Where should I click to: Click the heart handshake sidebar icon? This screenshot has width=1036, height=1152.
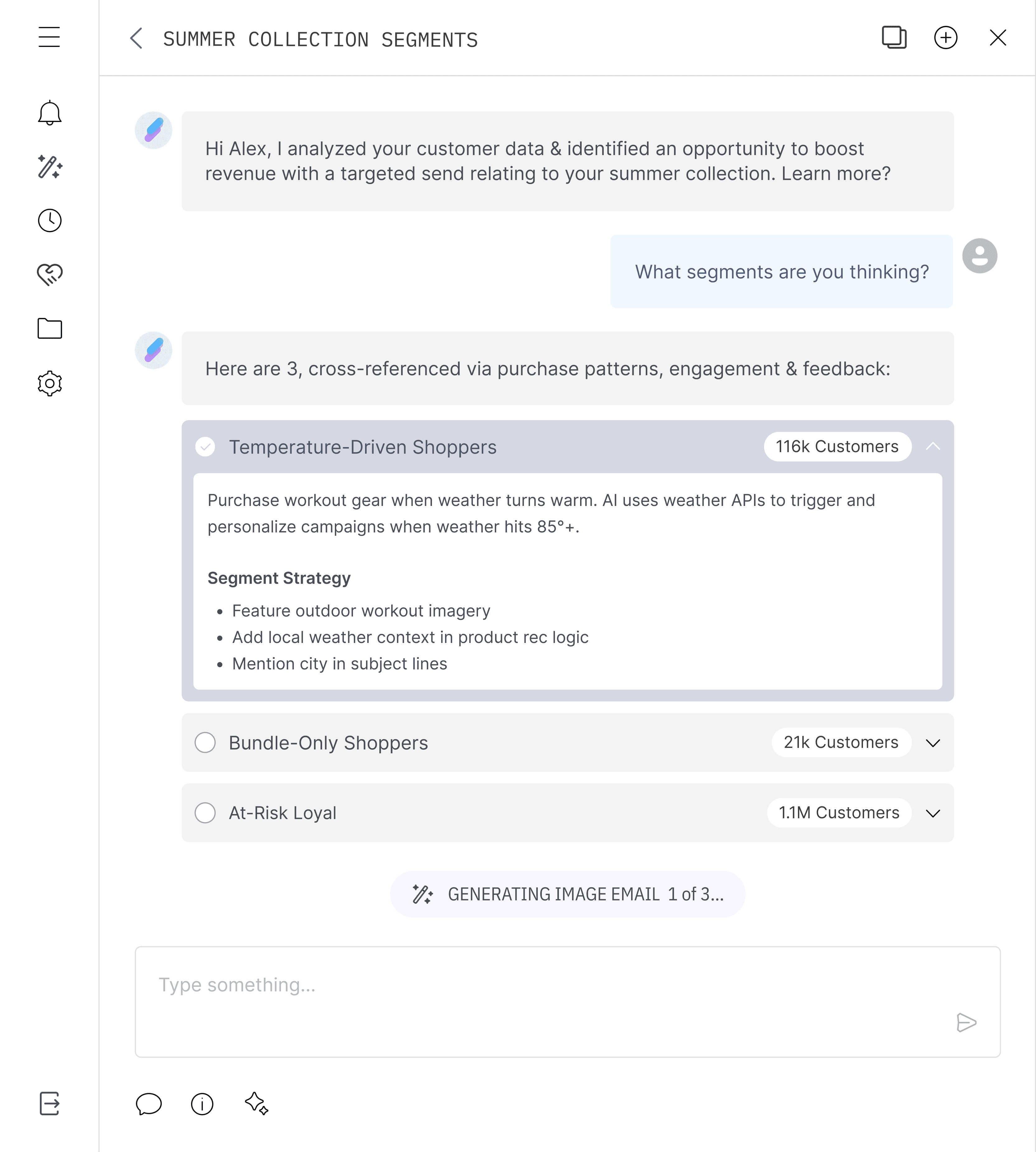coord(49,275)
